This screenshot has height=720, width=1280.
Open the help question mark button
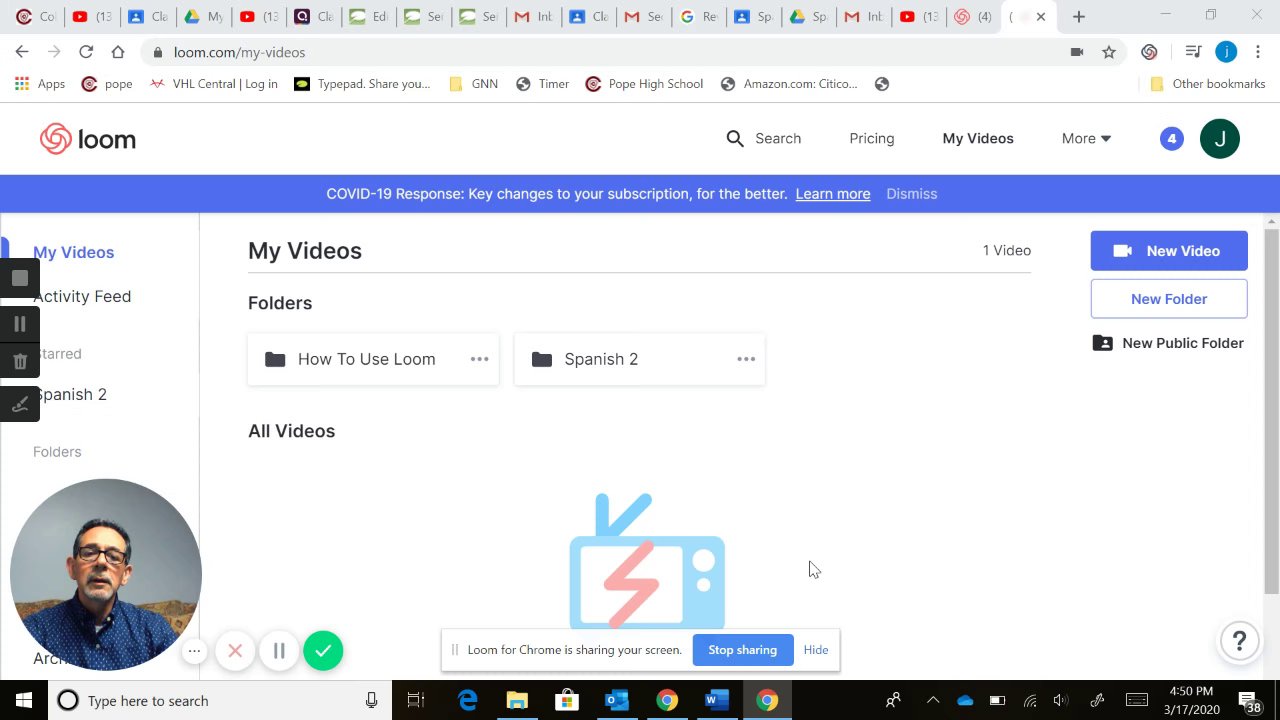tap(1239, 641)
